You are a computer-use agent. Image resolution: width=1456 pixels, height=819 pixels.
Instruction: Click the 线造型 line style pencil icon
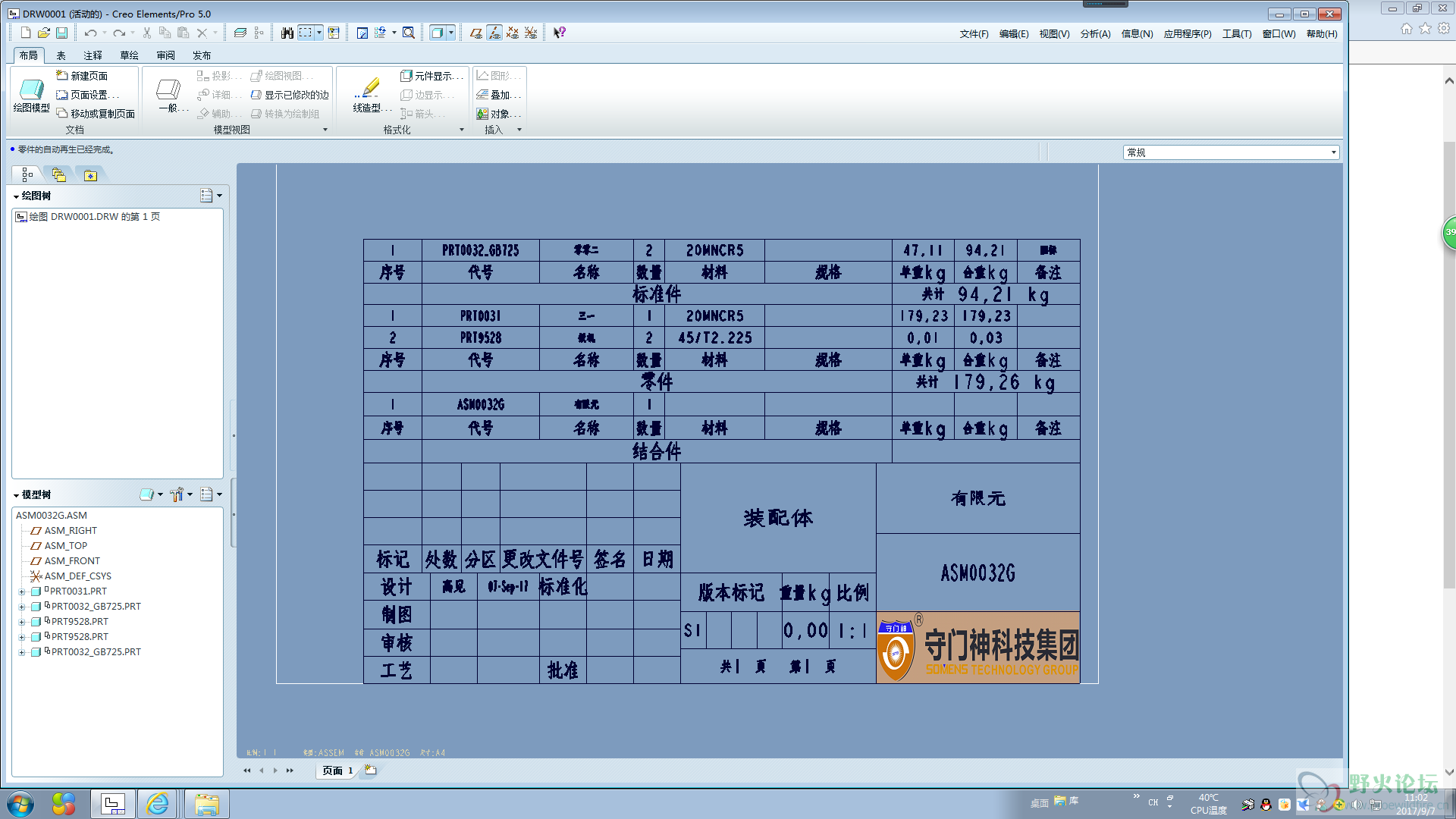click(369, 88)
